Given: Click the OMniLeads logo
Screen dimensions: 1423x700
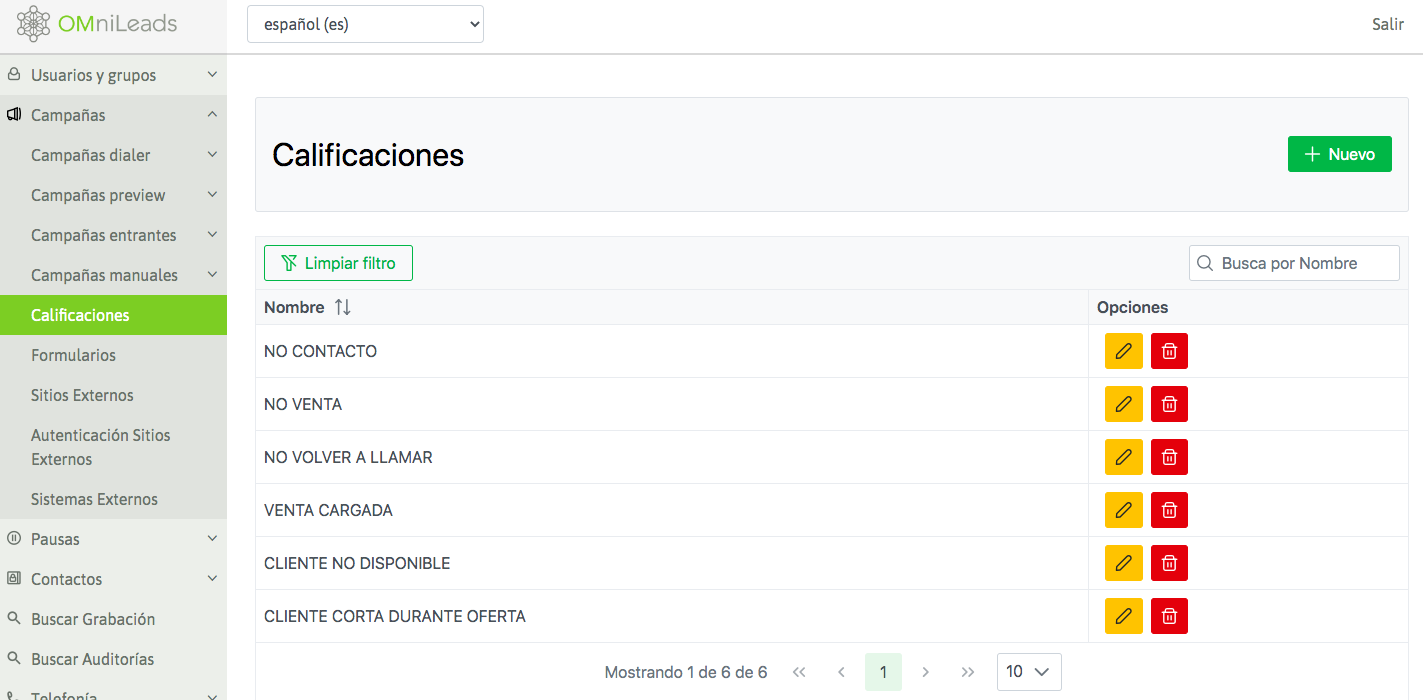Looking at the screenshot, I should click(x=97, y=24).
